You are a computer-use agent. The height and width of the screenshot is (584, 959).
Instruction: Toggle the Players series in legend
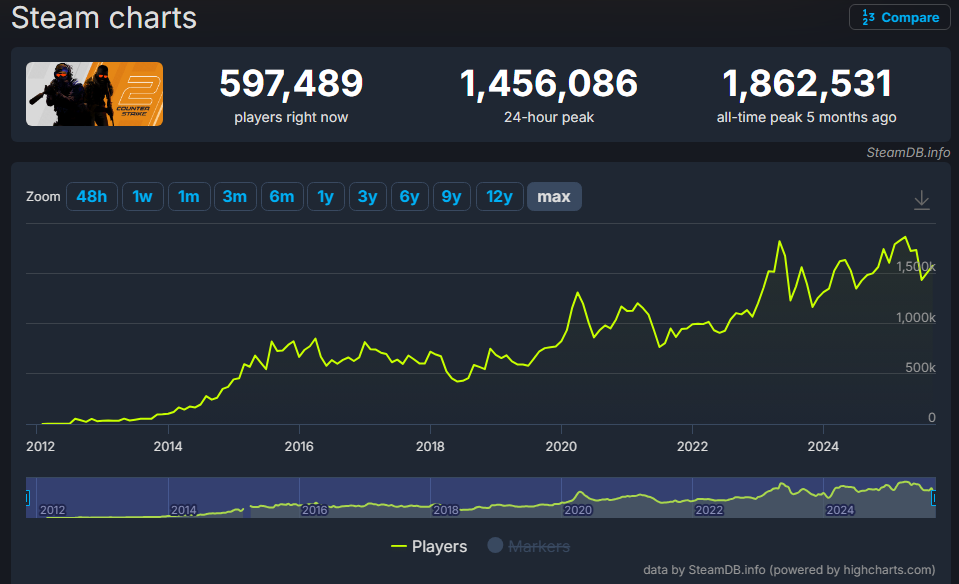(x=429, y=546)
